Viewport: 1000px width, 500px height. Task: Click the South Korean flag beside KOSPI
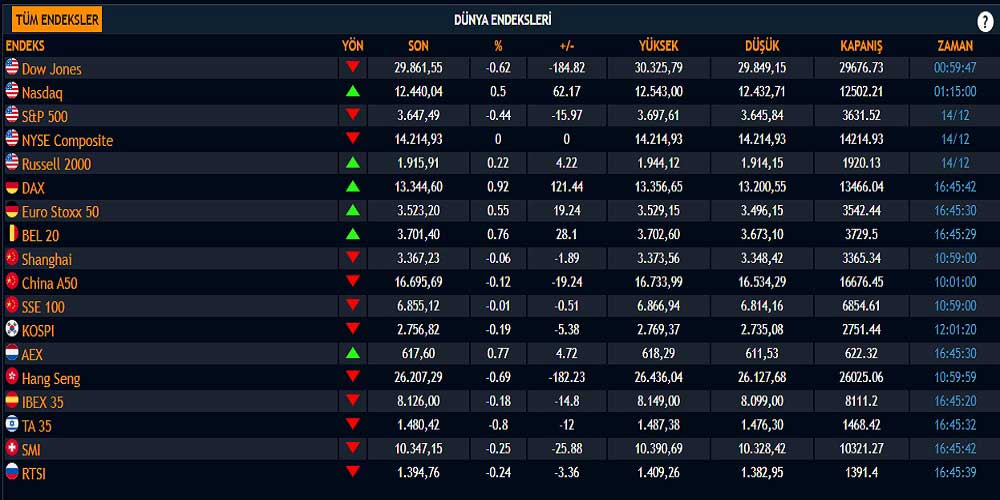pyautogui.click(x=11, y=328)
